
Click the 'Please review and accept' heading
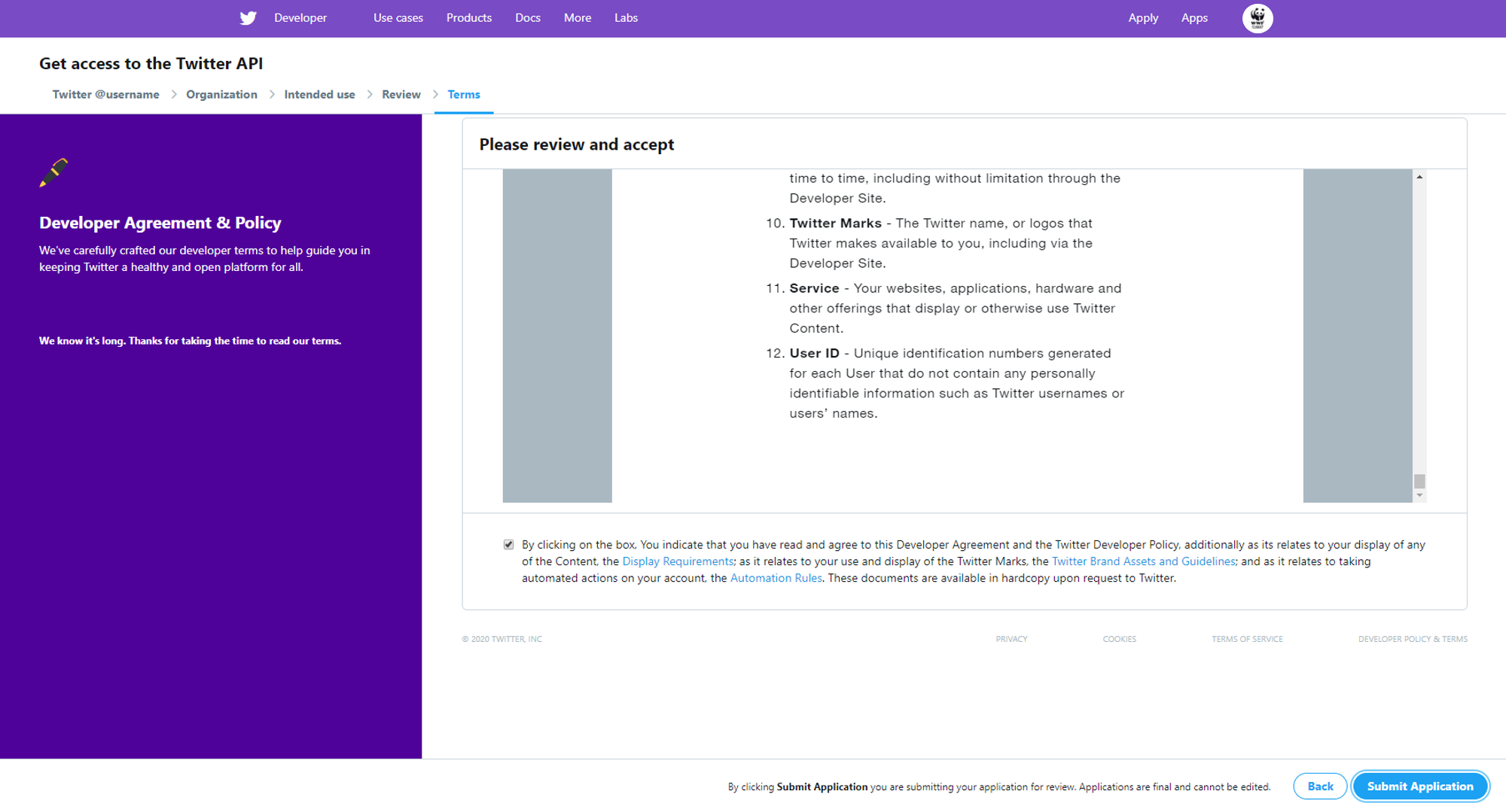point(577,144)
